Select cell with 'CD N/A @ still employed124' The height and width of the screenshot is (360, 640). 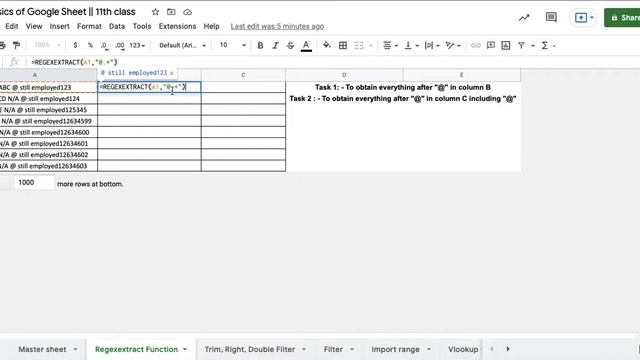point(49,98)
